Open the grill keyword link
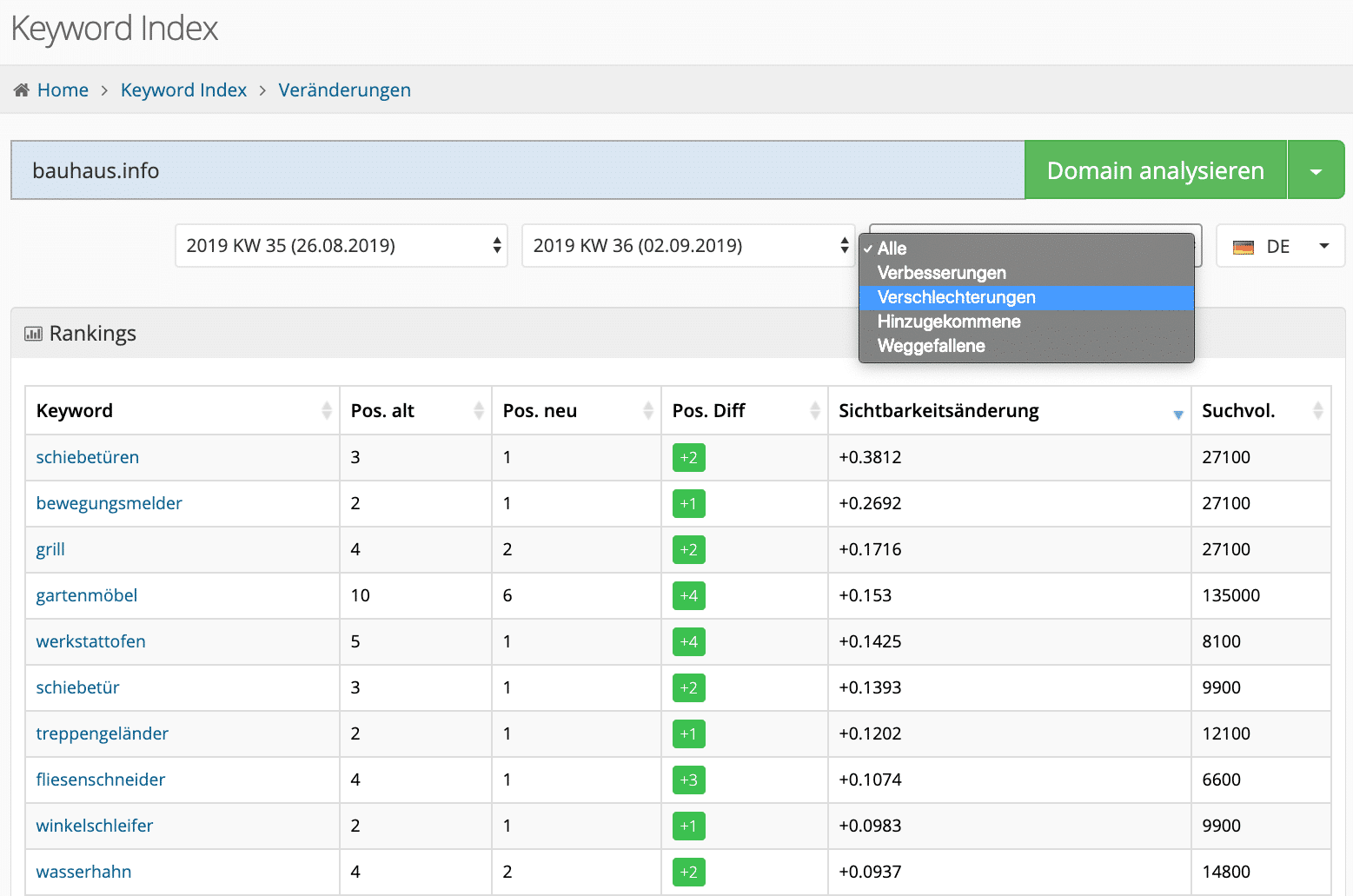Screen dimensions: 1353x896 pyautogui.click(x=50, y=549)
